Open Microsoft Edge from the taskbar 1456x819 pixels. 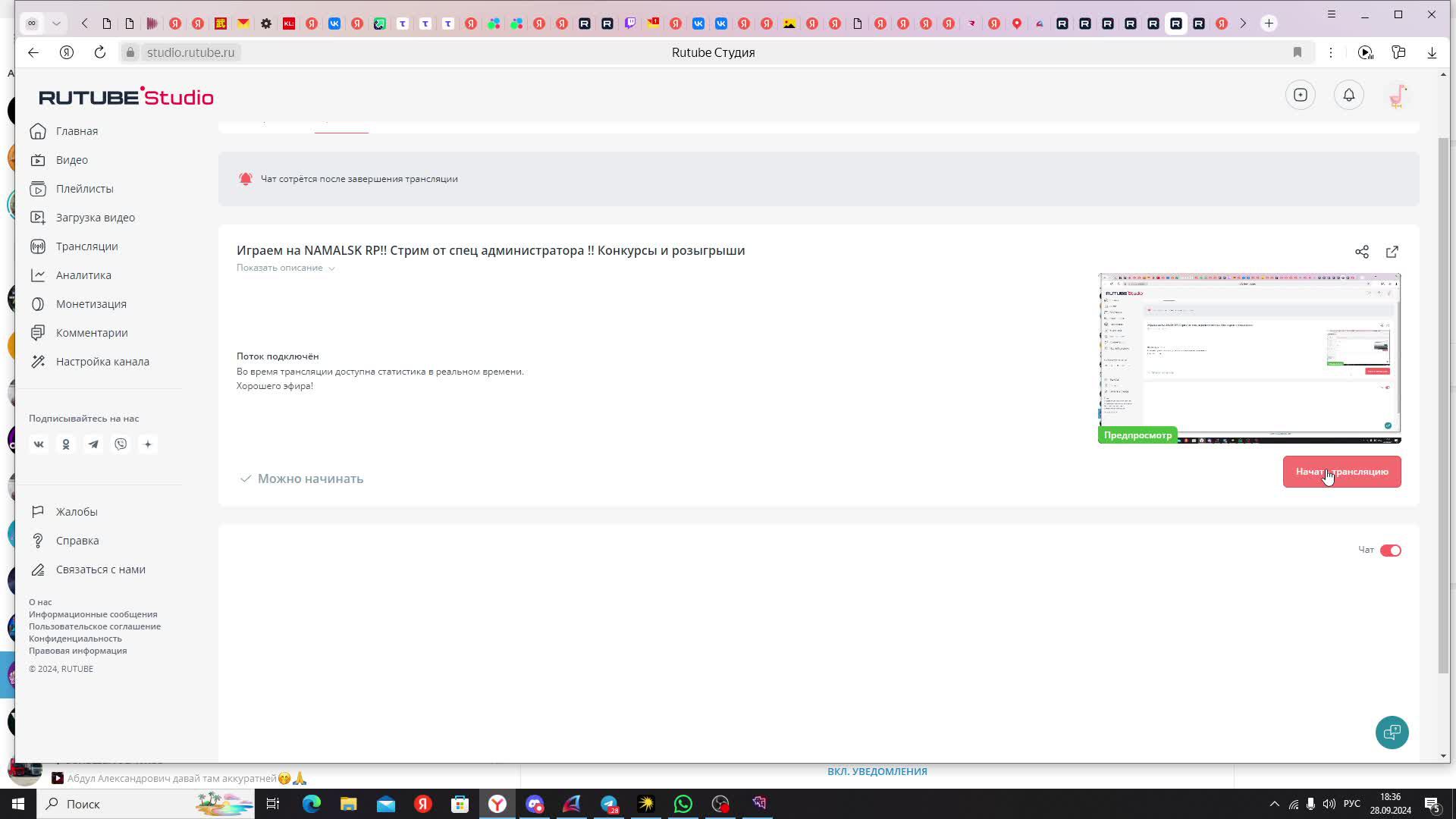click(312, 804)
